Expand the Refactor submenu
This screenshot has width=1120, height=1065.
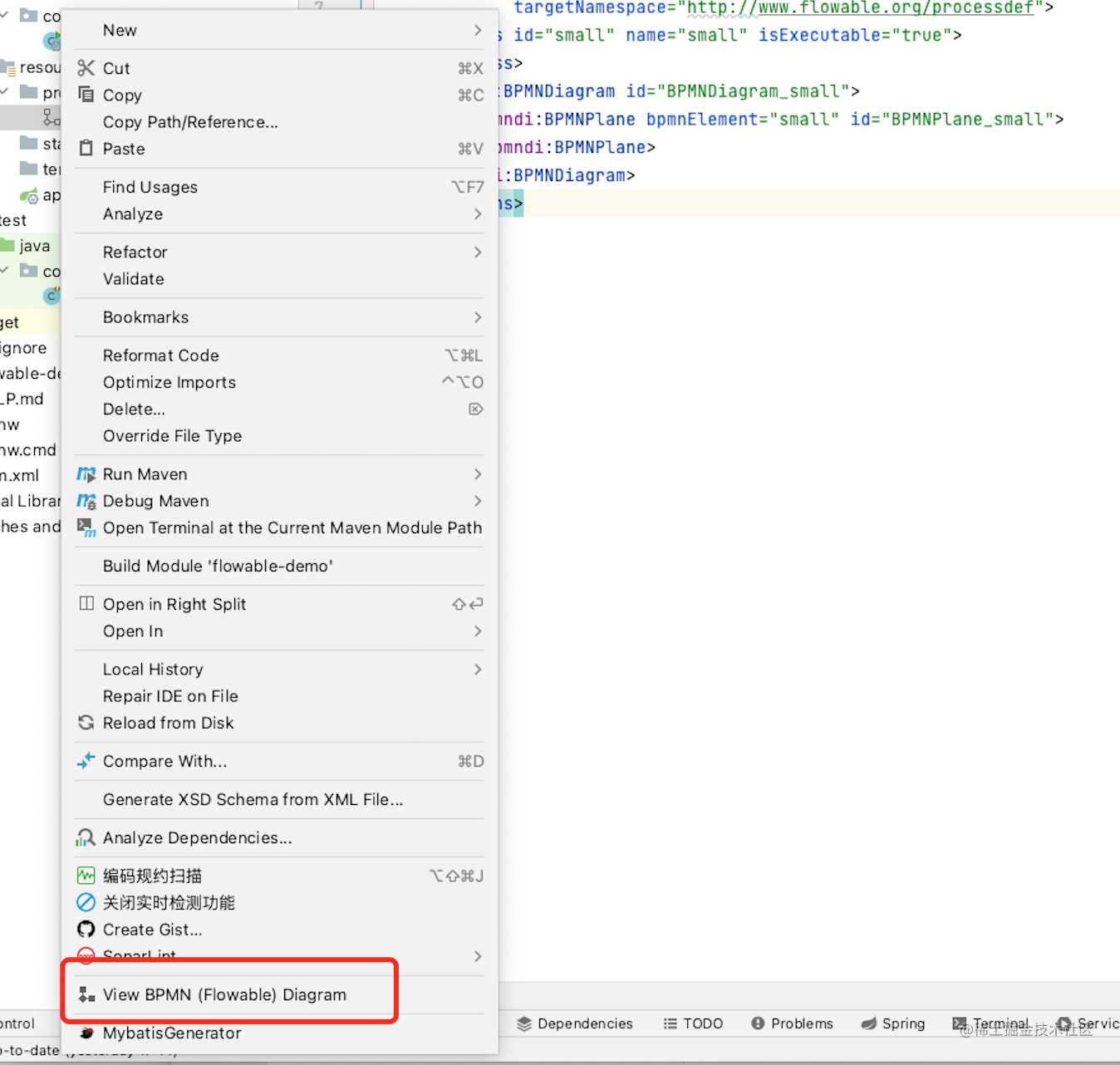[135, 252]
